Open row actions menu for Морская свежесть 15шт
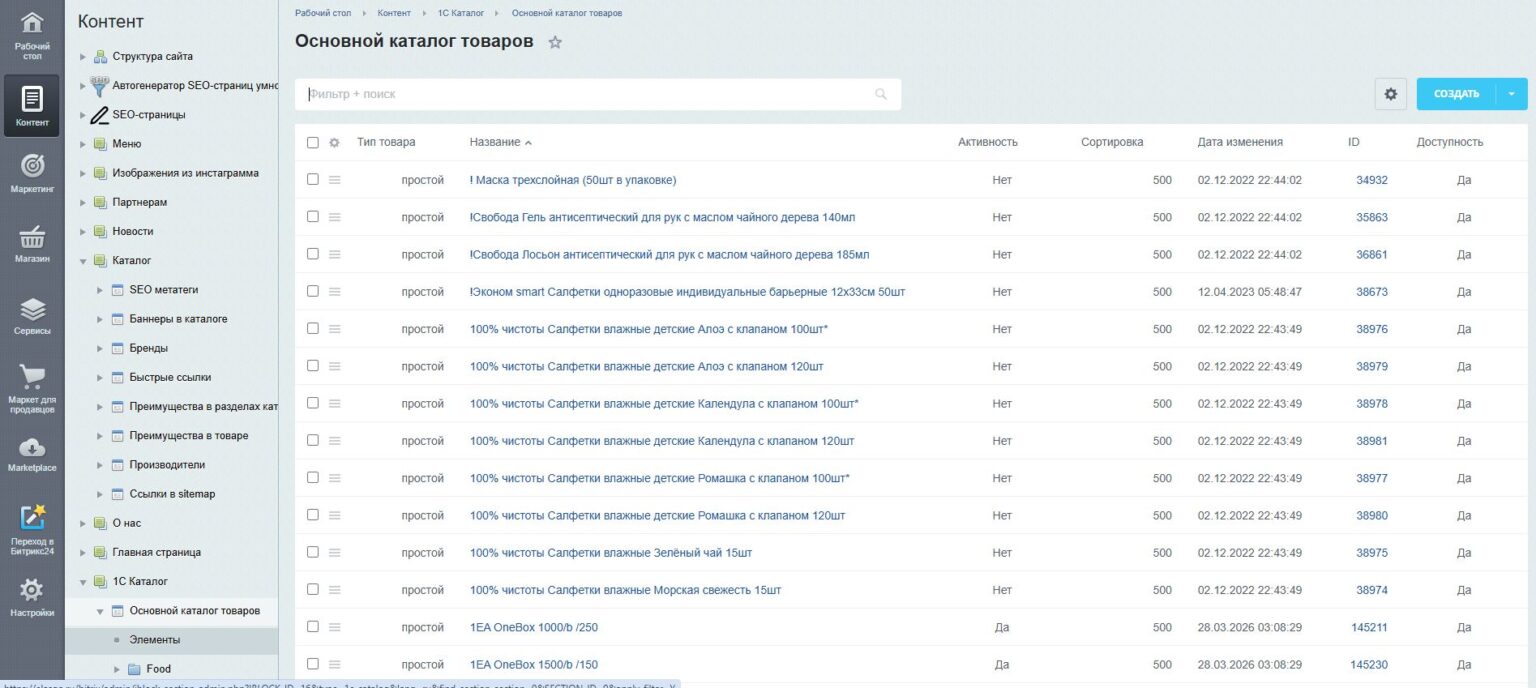Screen dimensions: 1536x688 pos(335,590)
